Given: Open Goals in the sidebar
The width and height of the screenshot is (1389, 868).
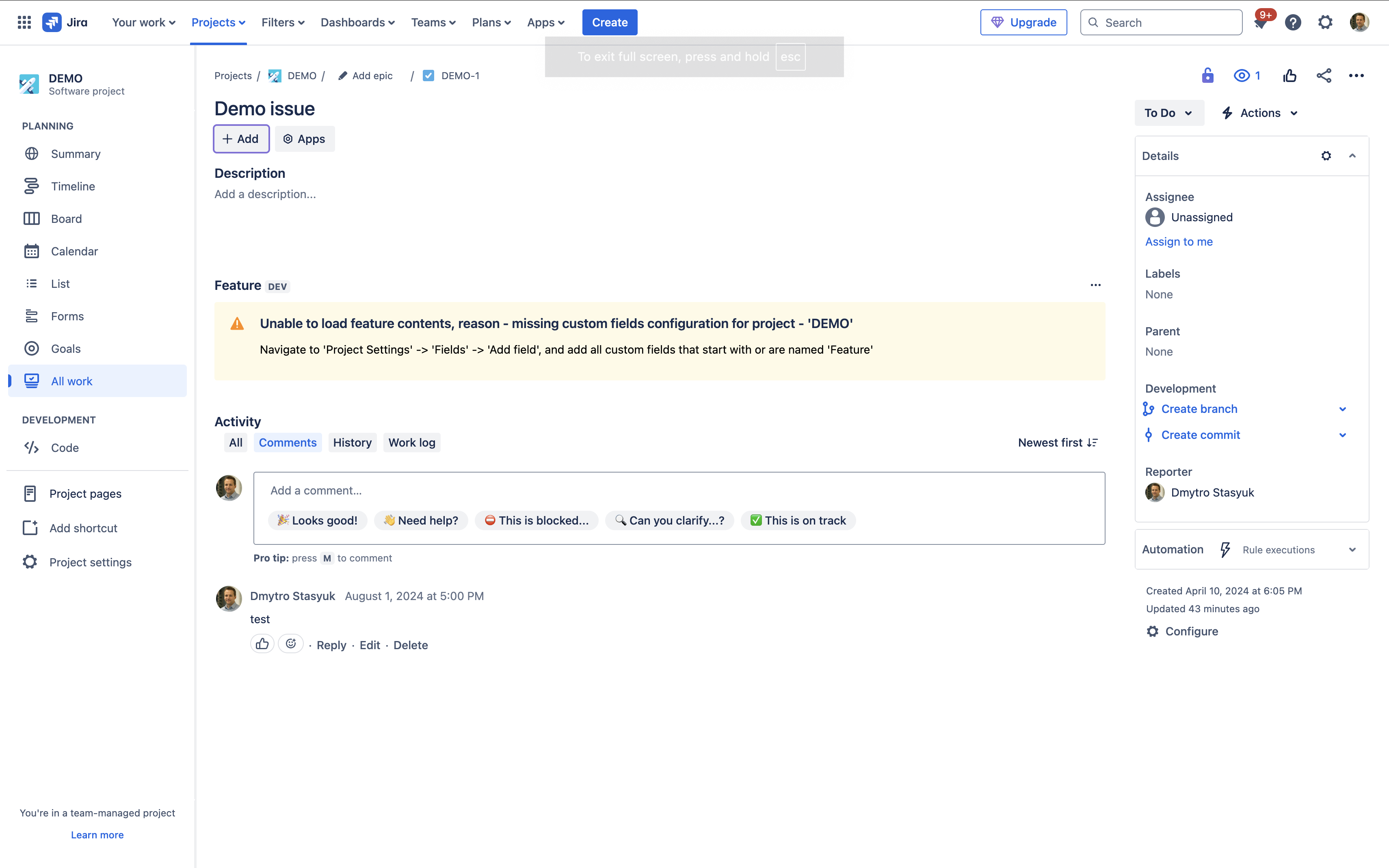Looking at the screenshot, I should pyautogui.click(x=97, y=348).
